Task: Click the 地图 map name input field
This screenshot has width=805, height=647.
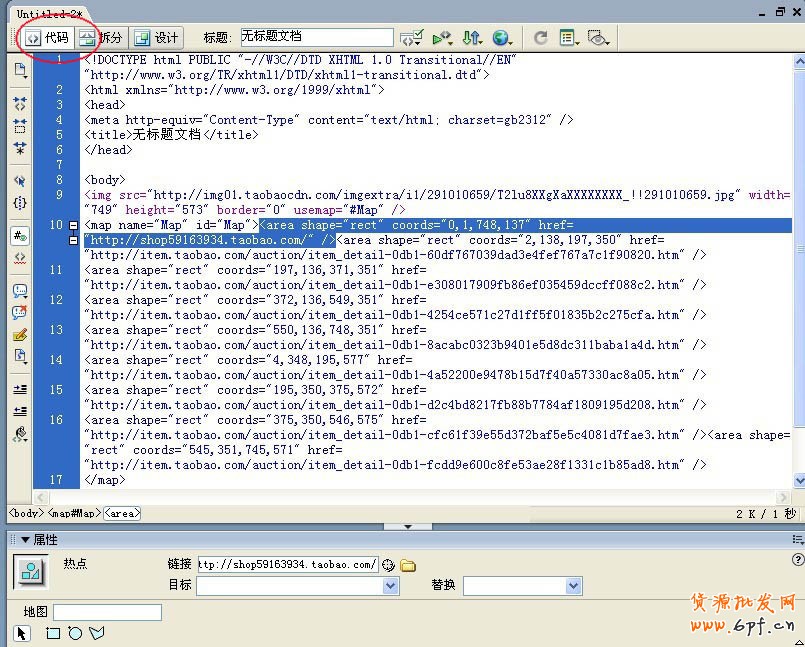Action: coord(107,612)
